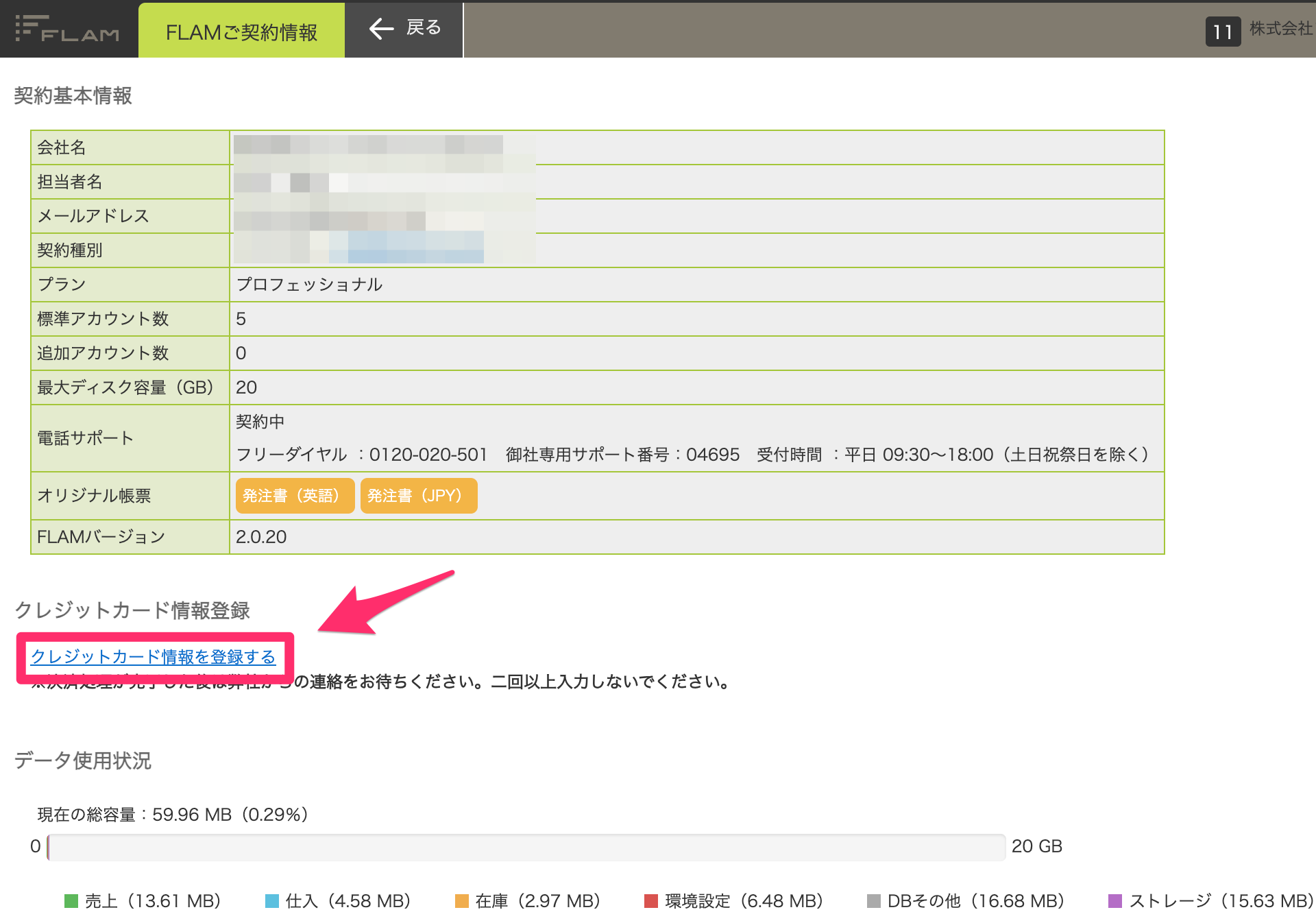Click the 戻る button label
This screenshot has width=1316, height=923.
[424, 27]
